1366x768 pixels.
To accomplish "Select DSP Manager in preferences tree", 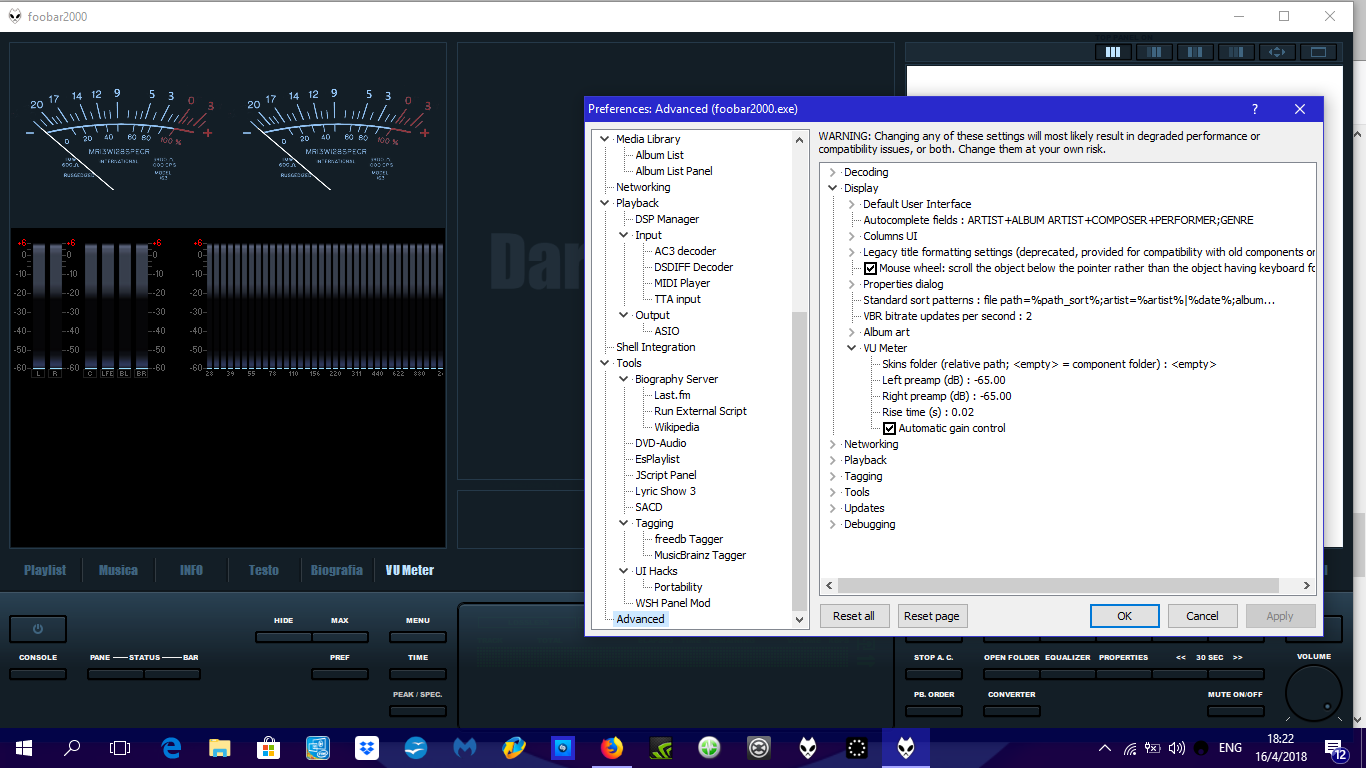I will coord(666,219).
